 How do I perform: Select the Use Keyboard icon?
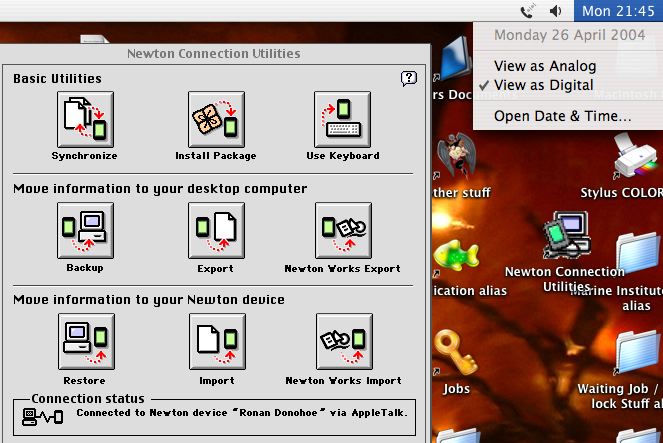tap(342, 120)
